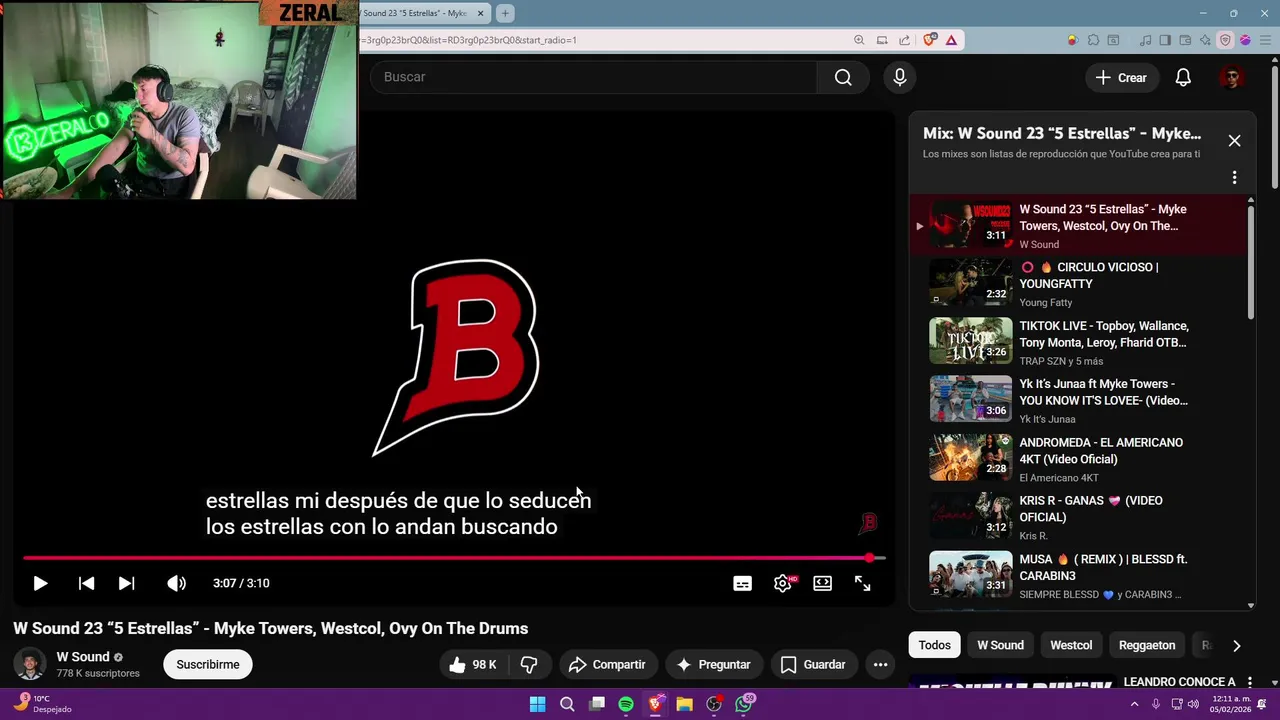This screenshot has height=720, width=1280.
Task: Focus the Buscar search field
Action: pyautogui.click(x=594, y=77)
